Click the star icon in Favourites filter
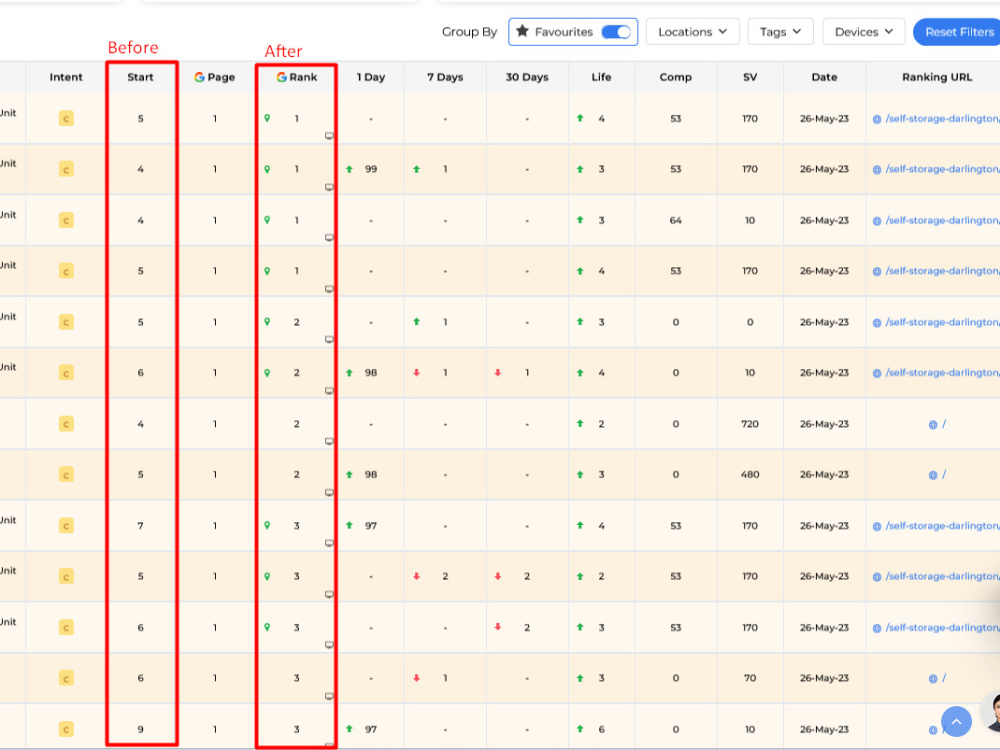 click(x=522, y=31)
